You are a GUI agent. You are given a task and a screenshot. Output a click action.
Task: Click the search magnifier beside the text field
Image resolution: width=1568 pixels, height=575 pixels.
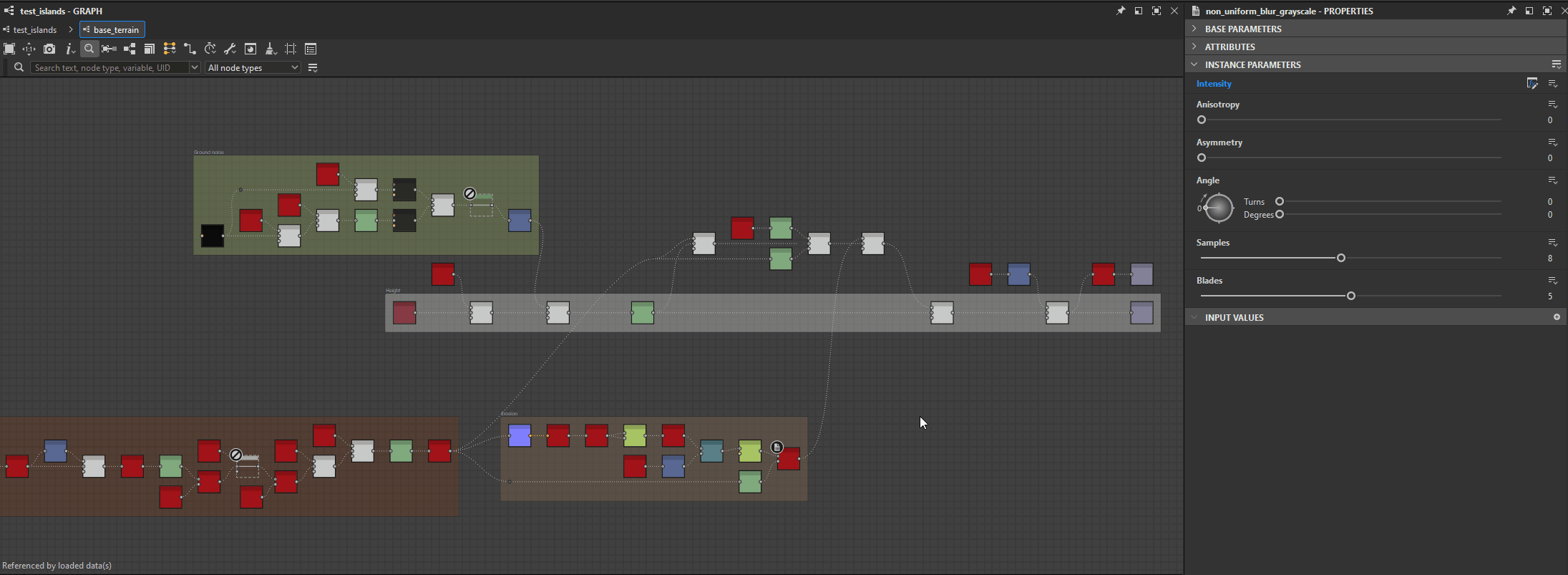click(x=19, y=67)
